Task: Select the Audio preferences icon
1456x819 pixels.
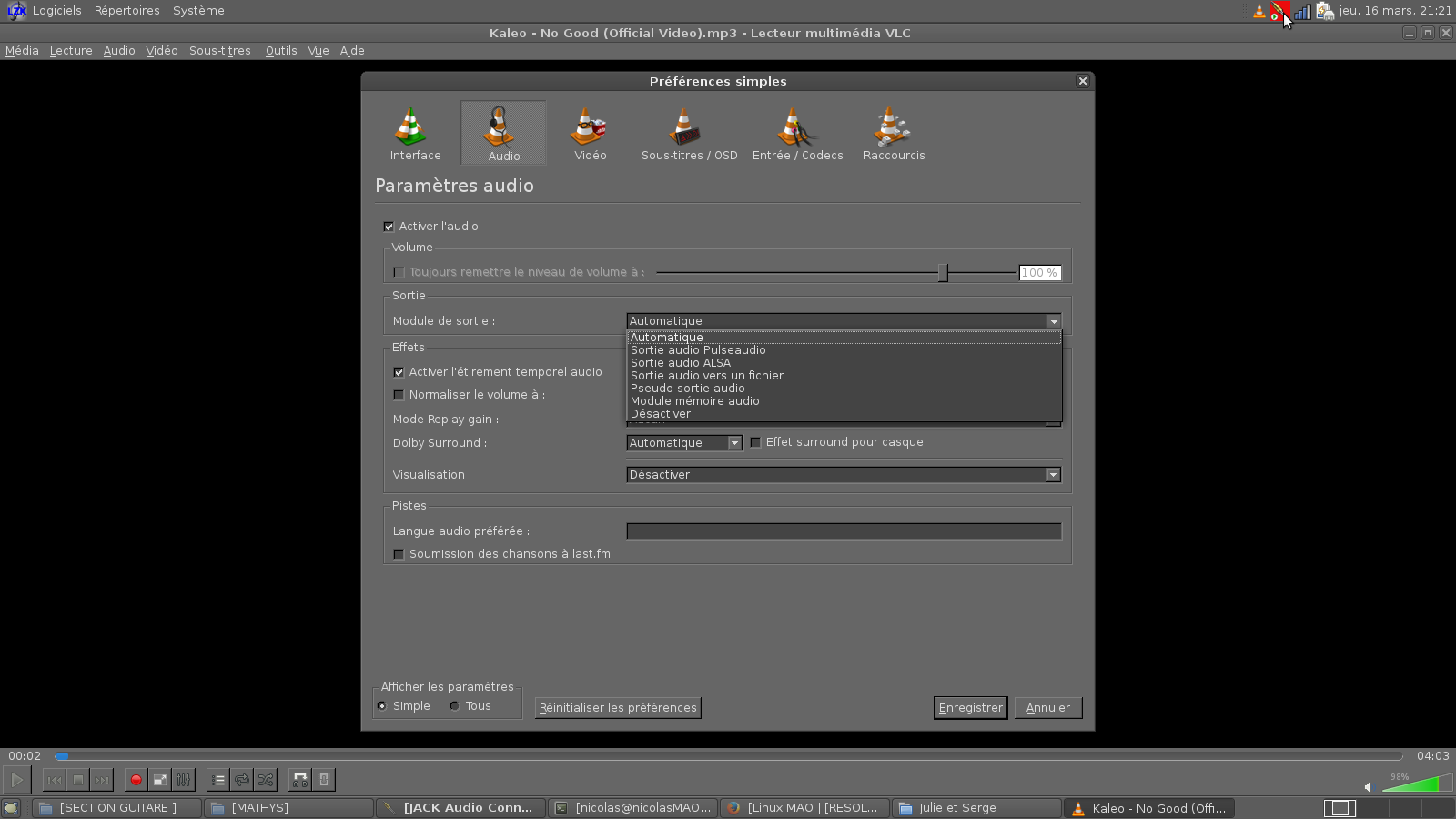Action: click(503, 133)
